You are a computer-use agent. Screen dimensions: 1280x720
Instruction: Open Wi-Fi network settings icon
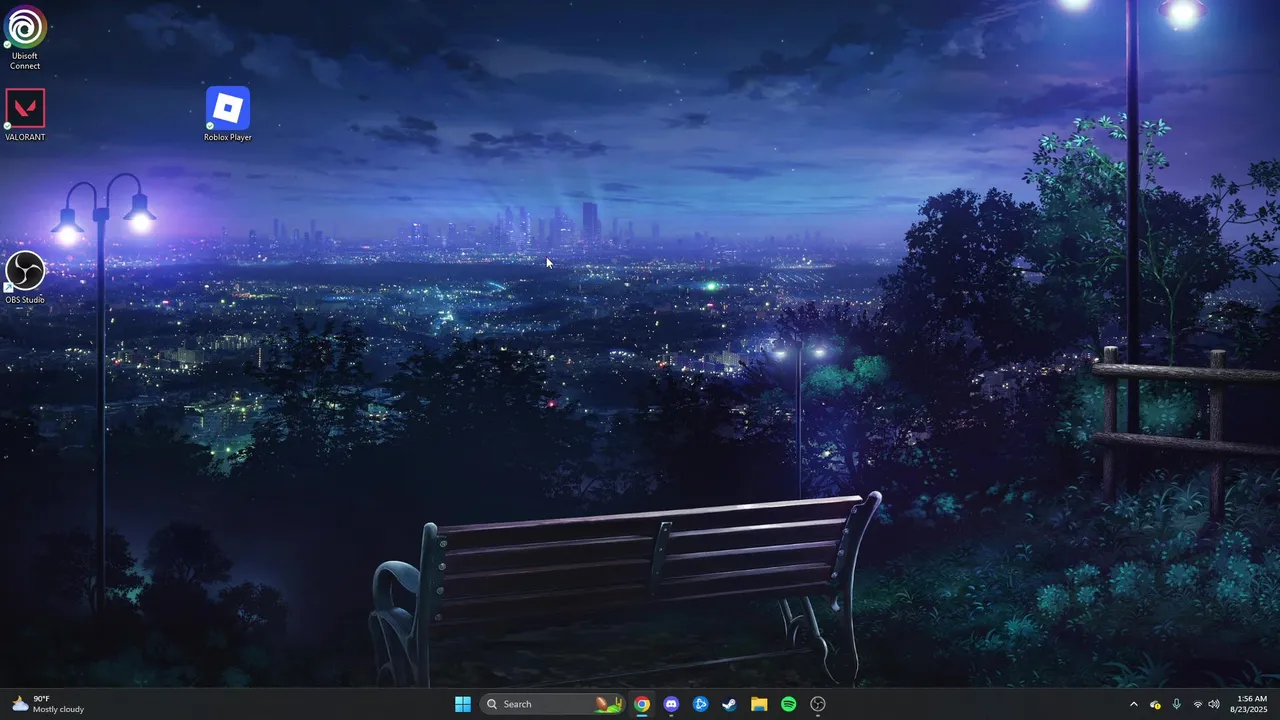[1198, 704]
